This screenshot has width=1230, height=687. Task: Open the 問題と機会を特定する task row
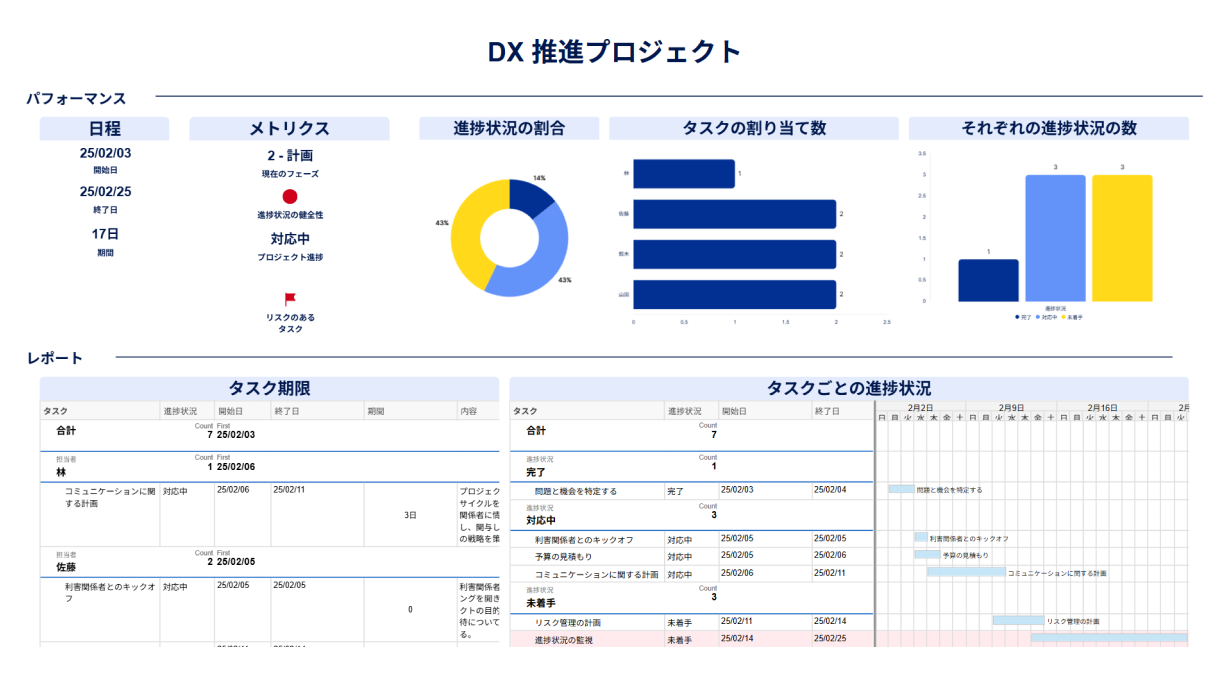[576, 491]
